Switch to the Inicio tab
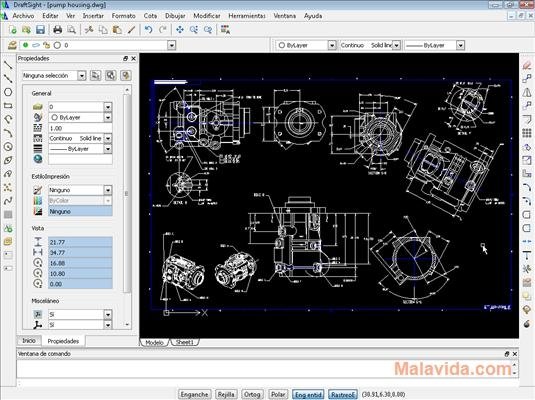Screen dimensions: 535x400 click(29, 341)
